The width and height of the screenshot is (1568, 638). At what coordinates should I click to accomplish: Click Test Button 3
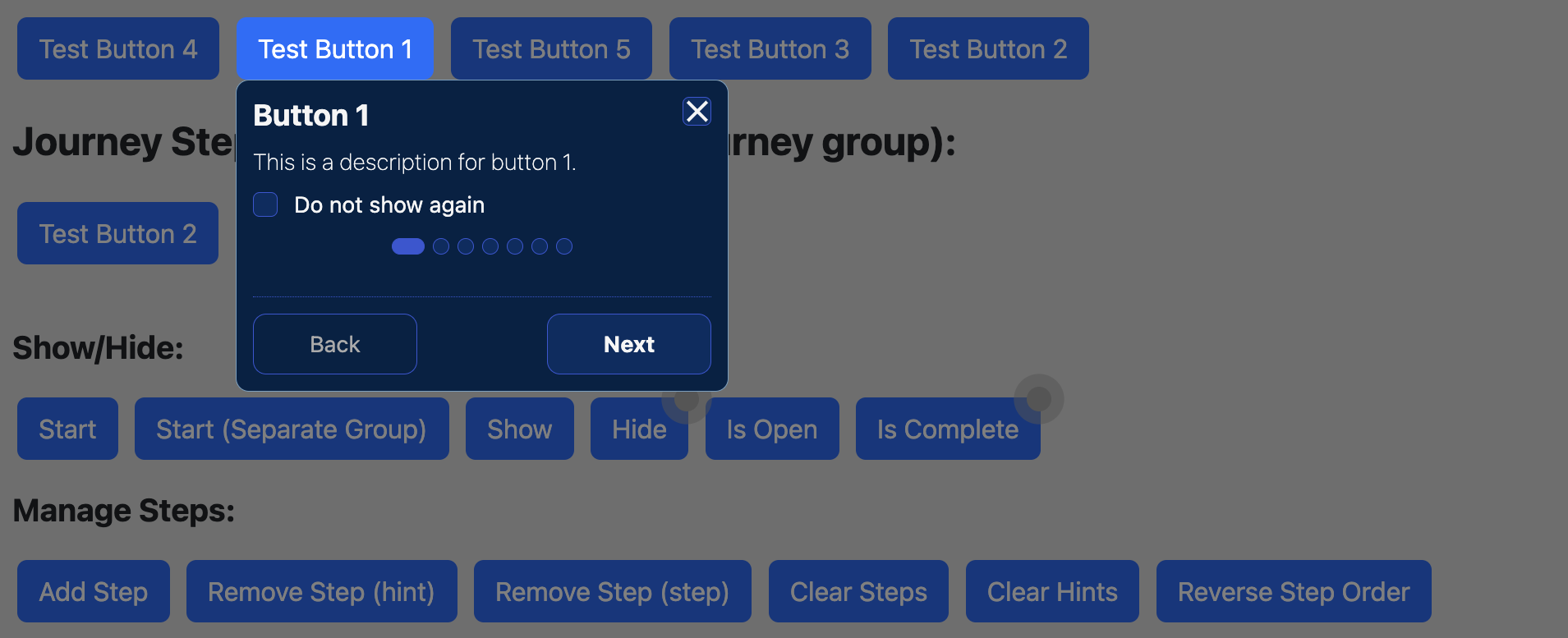click(770, 48)
